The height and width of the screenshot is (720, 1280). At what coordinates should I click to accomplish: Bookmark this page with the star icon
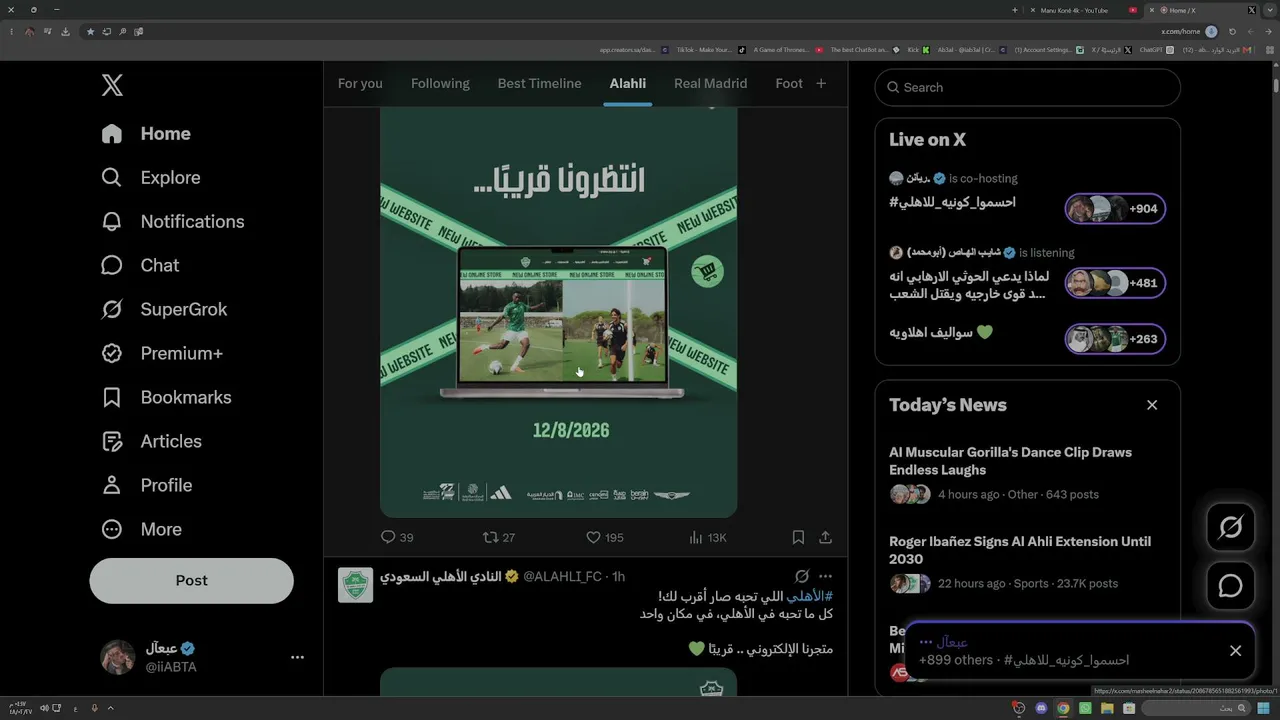point(90,31)
